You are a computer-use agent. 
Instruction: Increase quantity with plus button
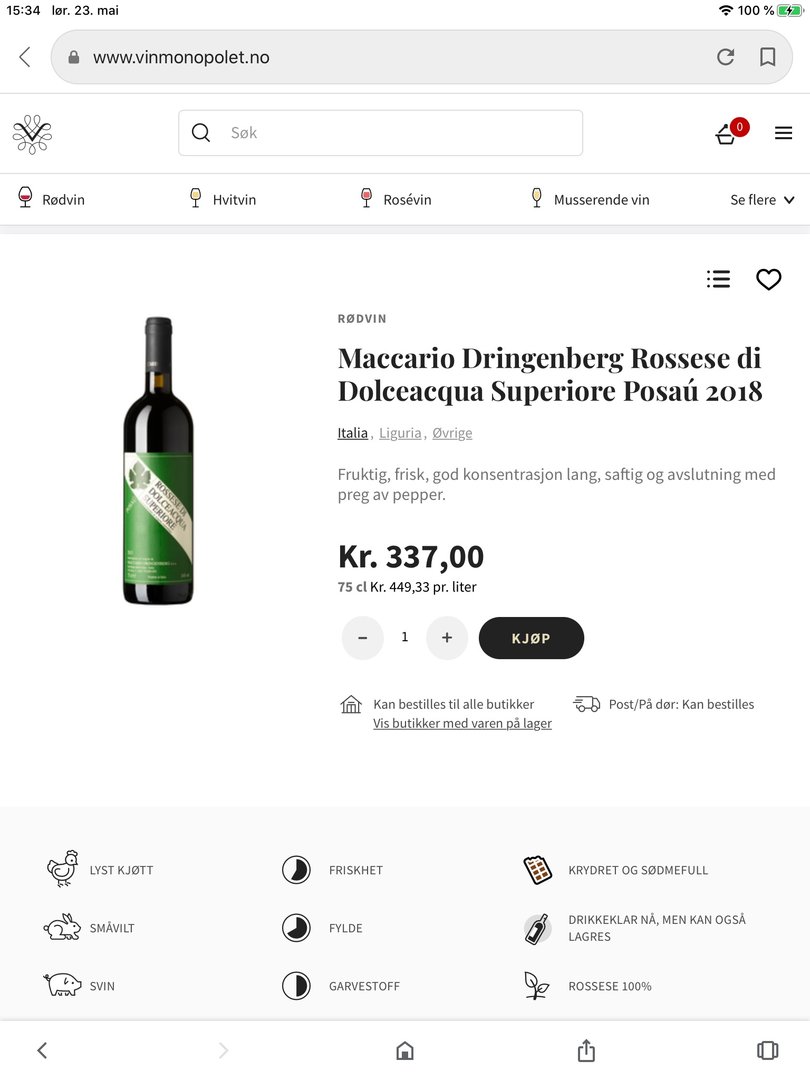(447, 638)
